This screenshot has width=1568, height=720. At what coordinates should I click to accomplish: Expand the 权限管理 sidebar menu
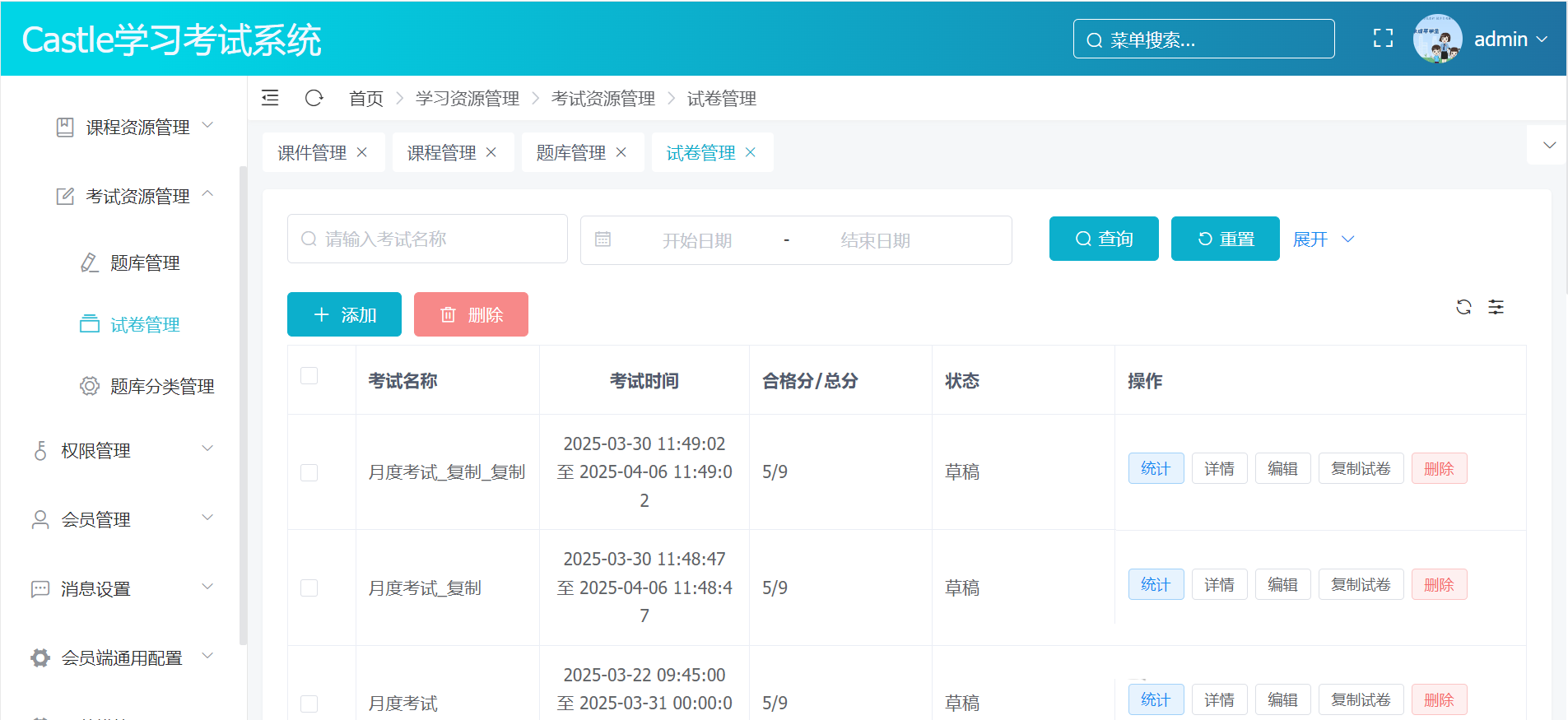click(x=123, y=450)
